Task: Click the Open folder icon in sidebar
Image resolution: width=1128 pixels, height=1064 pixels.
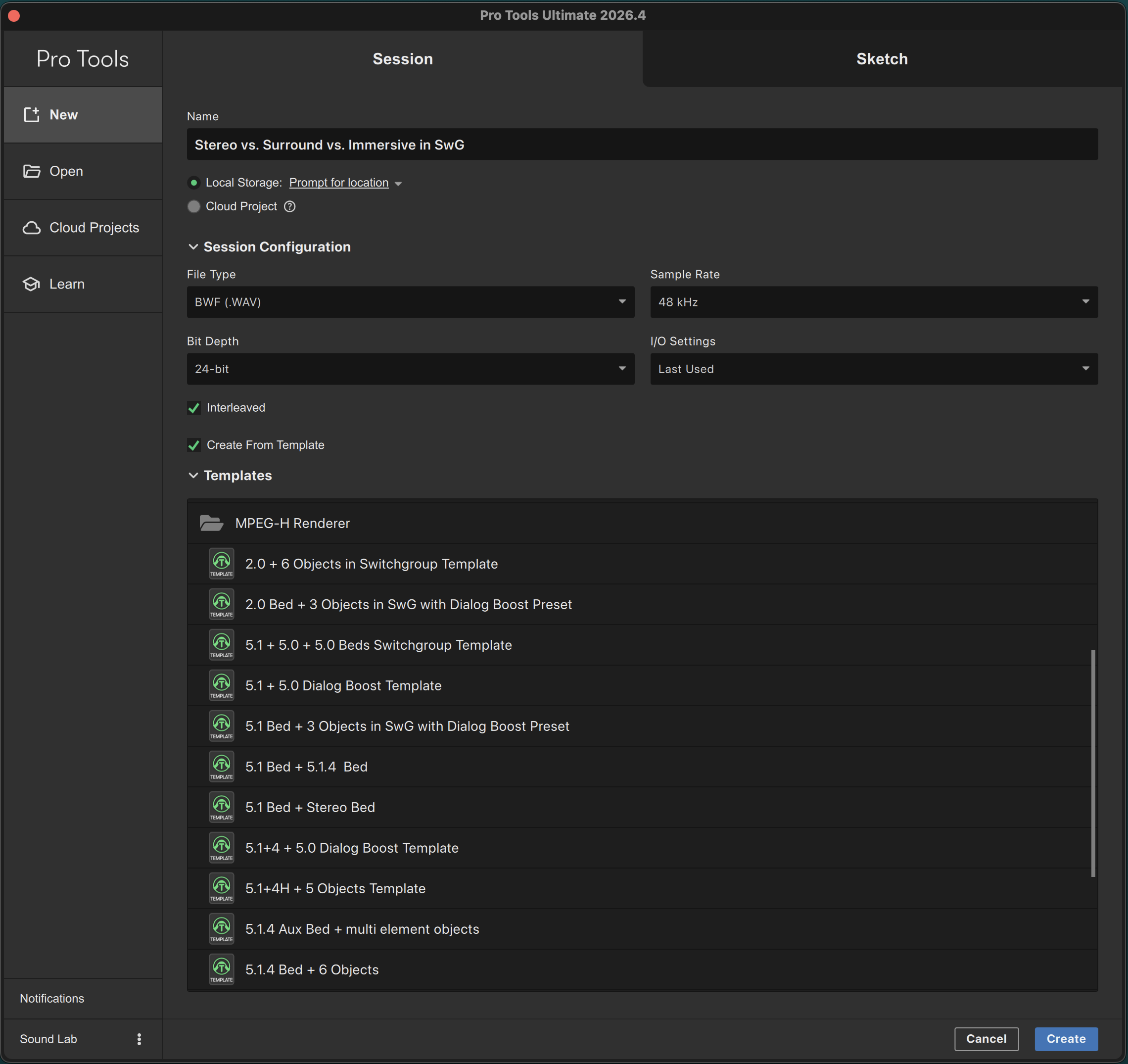Action: pos(32,171)
